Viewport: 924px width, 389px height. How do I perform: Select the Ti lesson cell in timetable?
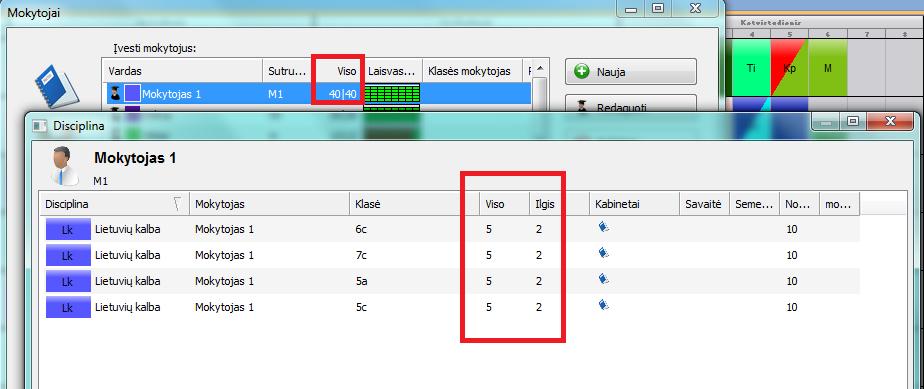[751, 68]
